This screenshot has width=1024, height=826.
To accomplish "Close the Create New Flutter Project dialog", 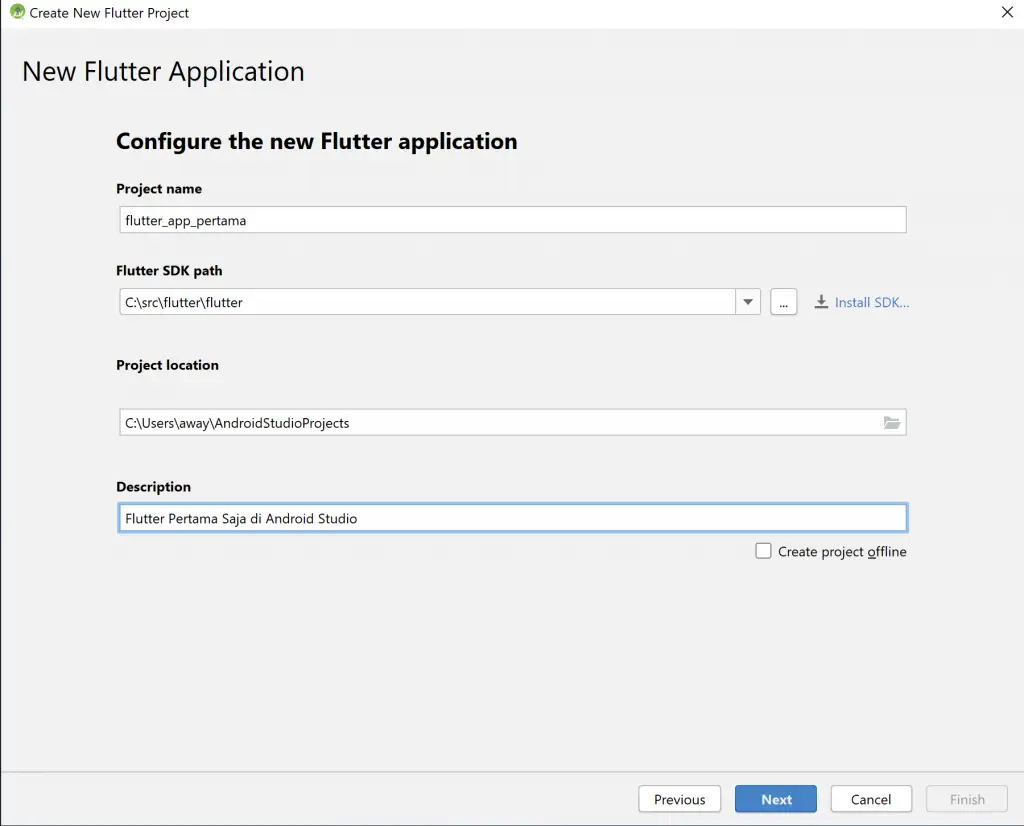I will 1007,13.
